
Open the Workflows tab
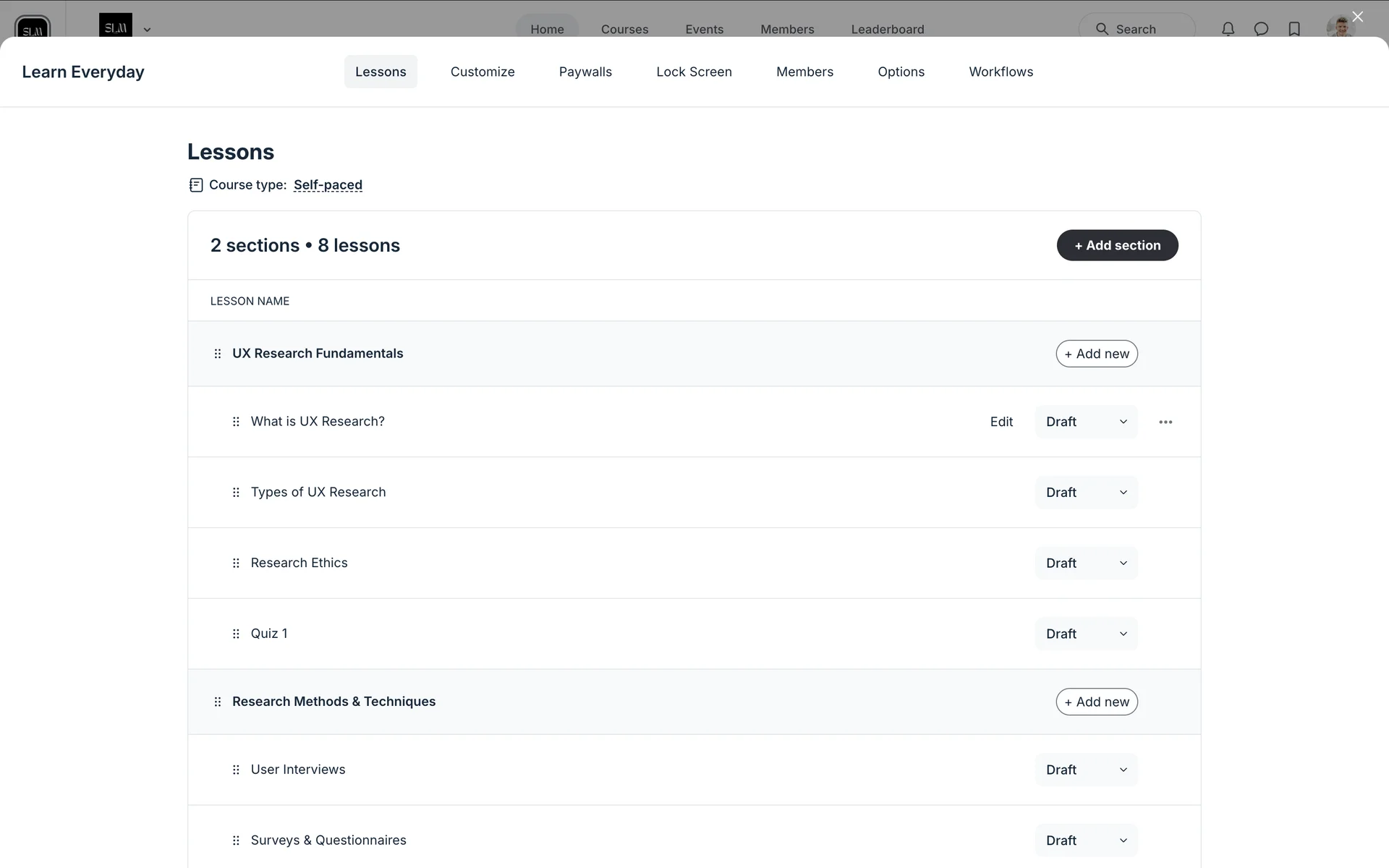pyautogui.click(x=1001, y=72)
